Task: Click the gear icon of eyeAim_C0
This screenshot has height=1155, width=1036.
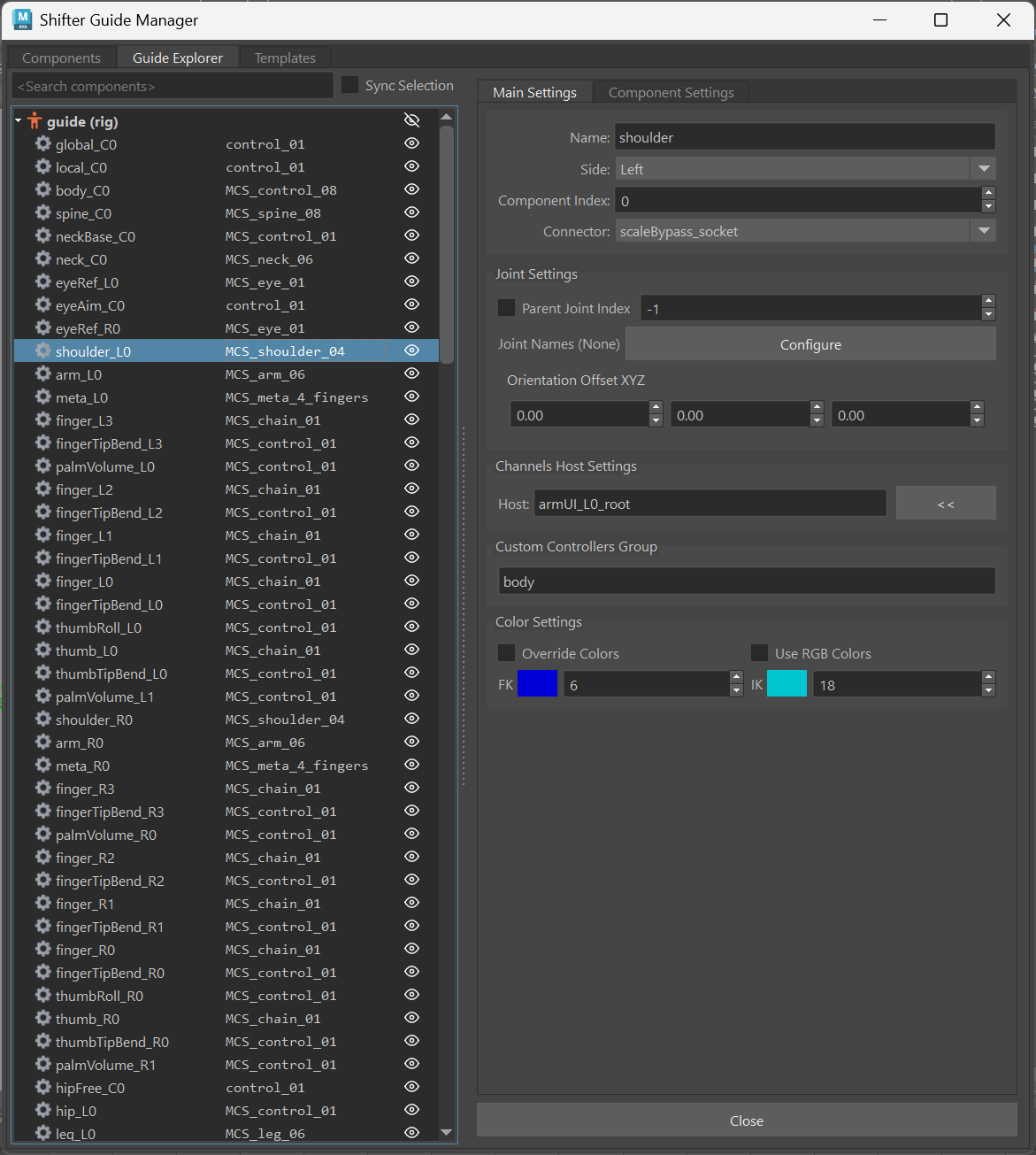Action: [x=42, y=304]
